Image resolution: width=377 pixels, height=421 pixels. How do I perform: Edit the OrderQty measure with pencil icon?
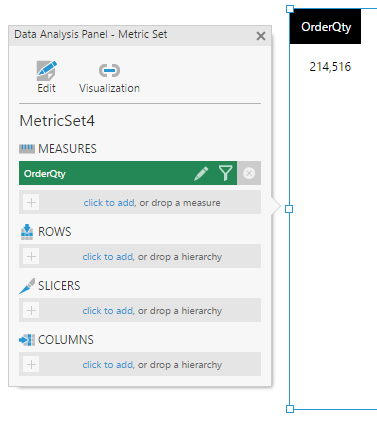pyautogui.click(x=201, y=173)
